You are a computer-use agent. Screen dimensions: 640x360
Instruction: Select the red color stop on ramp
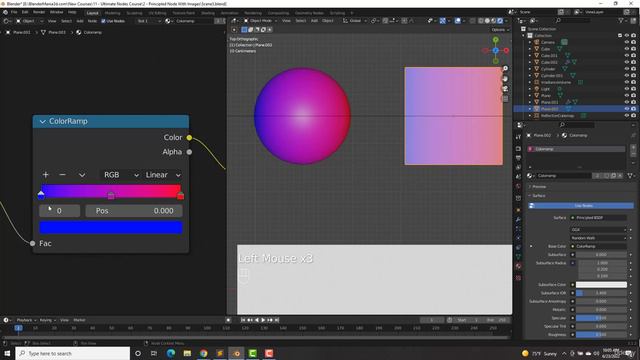180,196
